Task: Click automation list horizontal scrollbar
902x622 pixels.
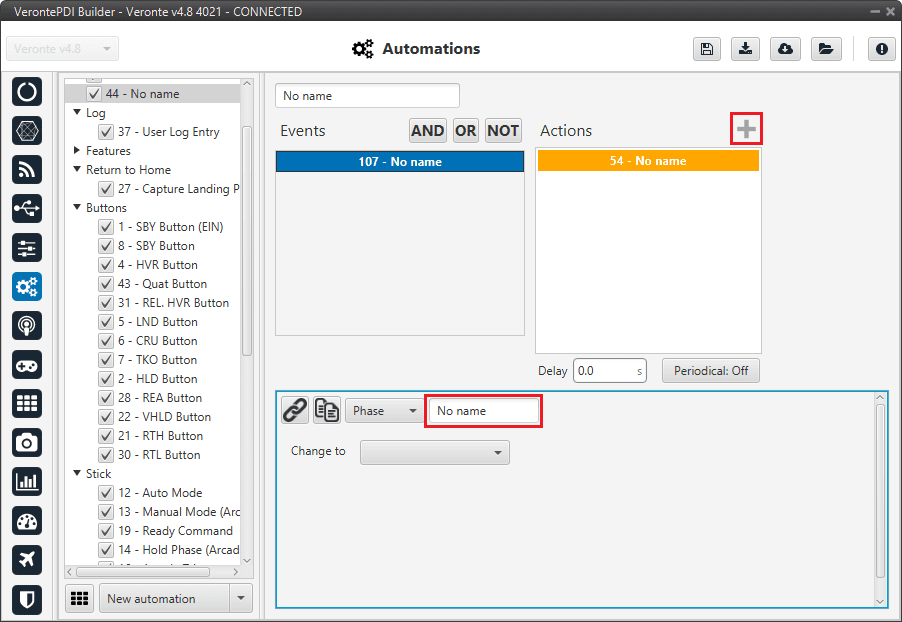Action: point(143,572)
